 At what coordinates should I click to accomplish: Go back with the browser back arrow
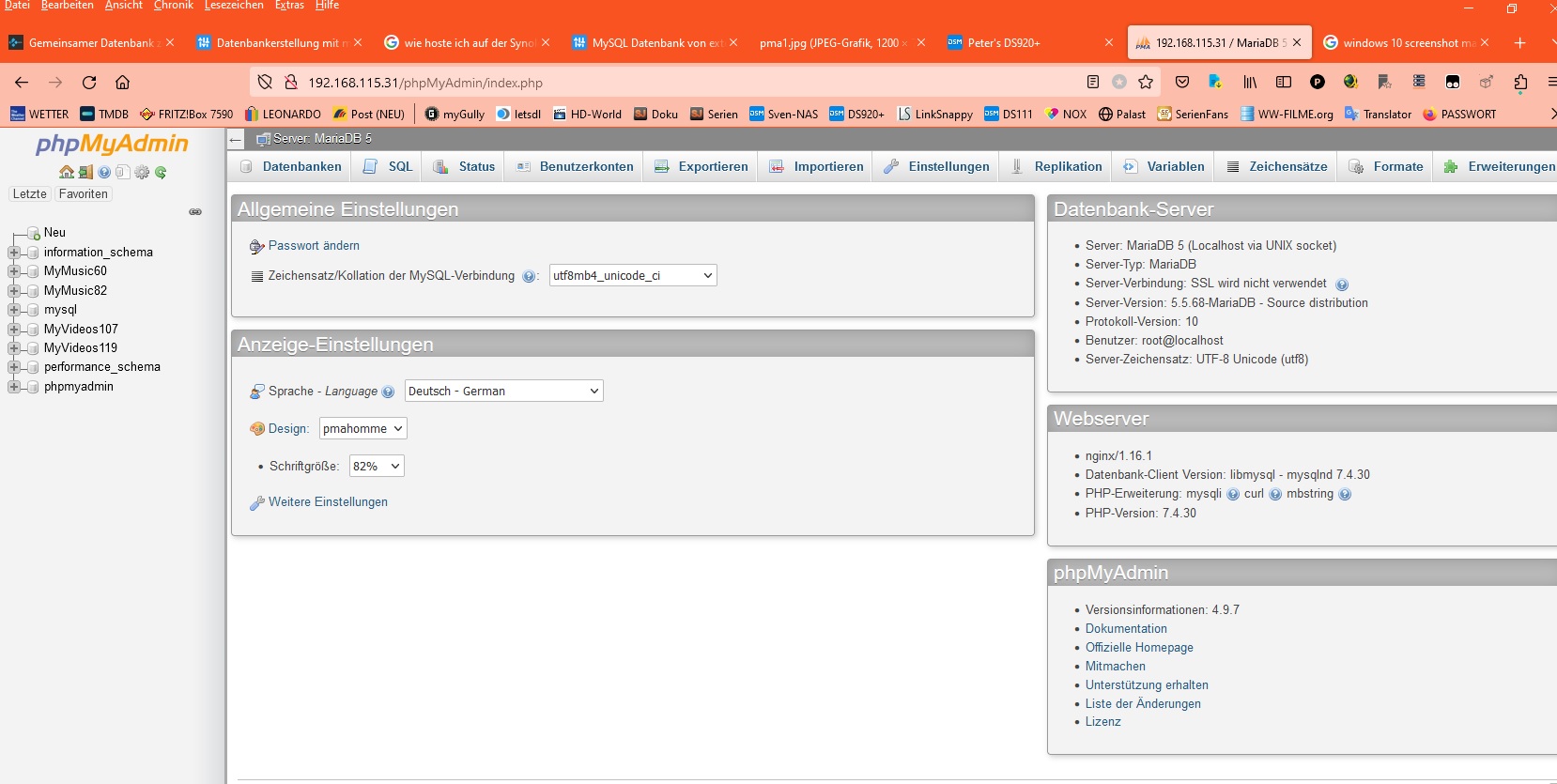coord(22,82)
